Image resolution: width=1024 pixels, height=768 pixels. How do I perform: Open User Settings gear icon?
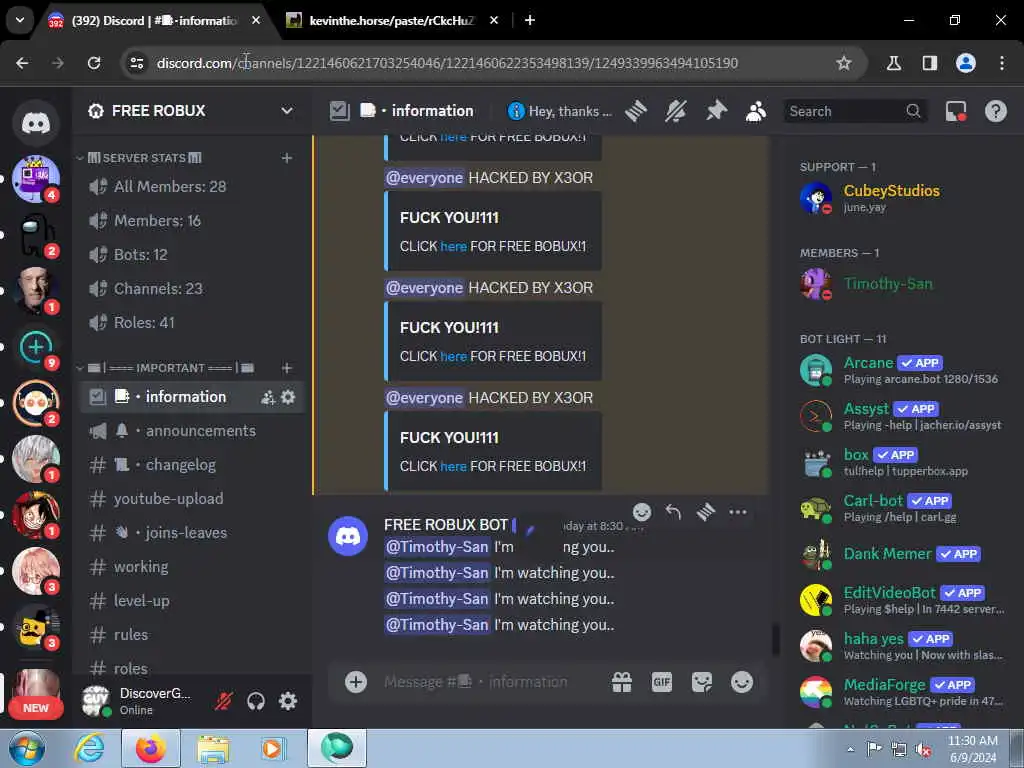tap(288, 701)
